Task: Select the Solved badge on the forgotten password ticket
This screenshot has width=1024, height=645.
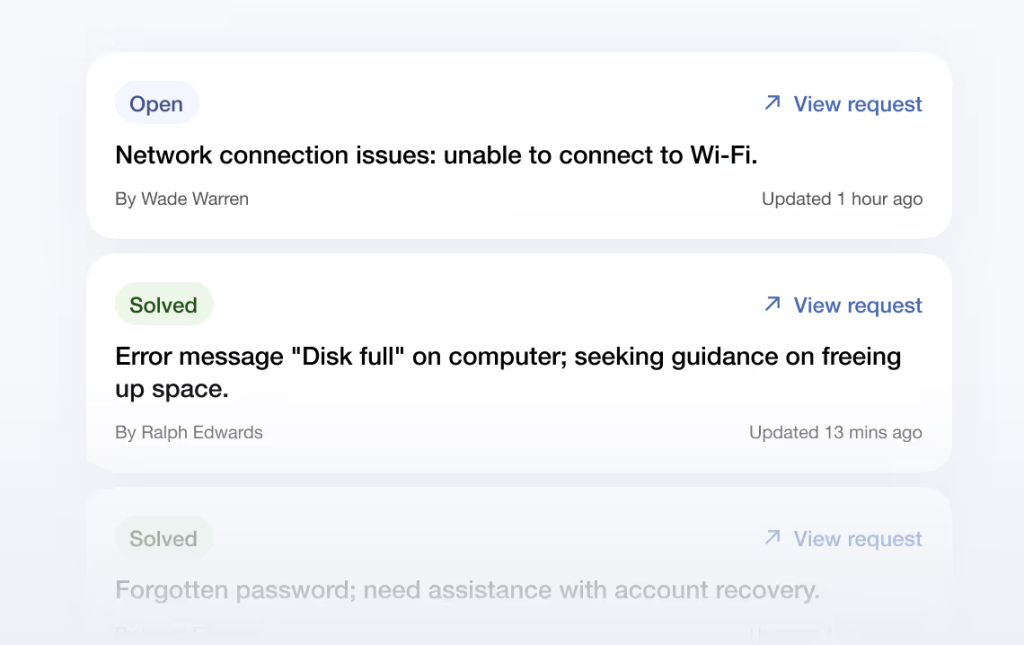Action: coord(164,539)
